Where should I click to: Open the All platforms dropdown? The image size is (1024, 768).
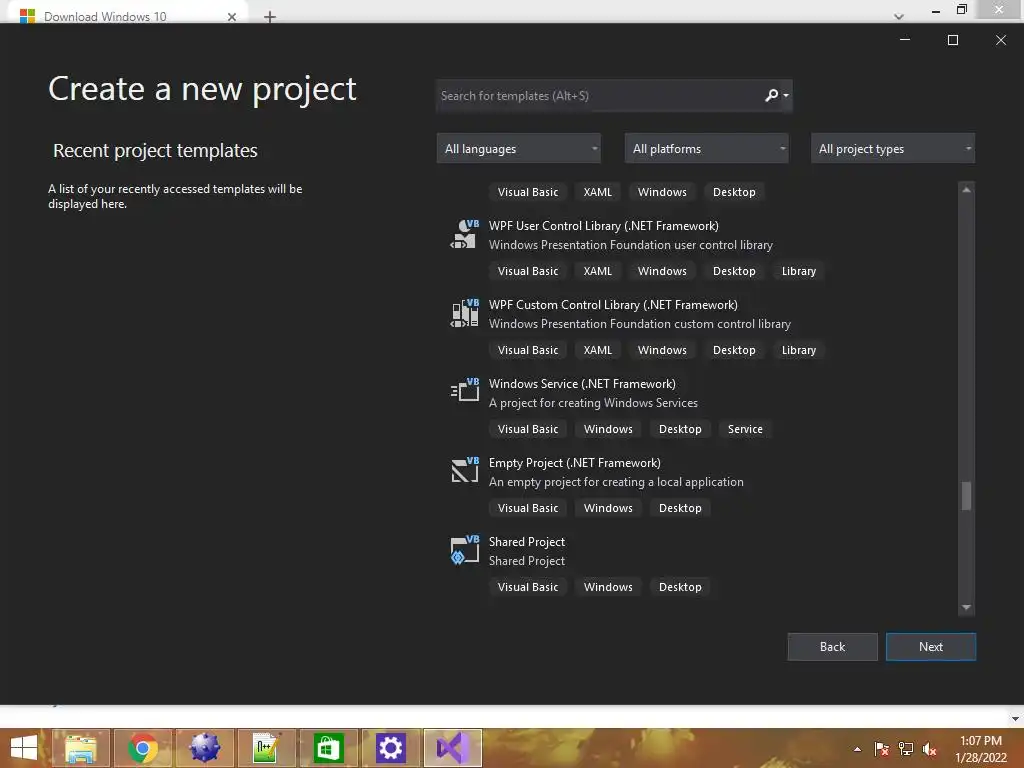pos(706,148)
